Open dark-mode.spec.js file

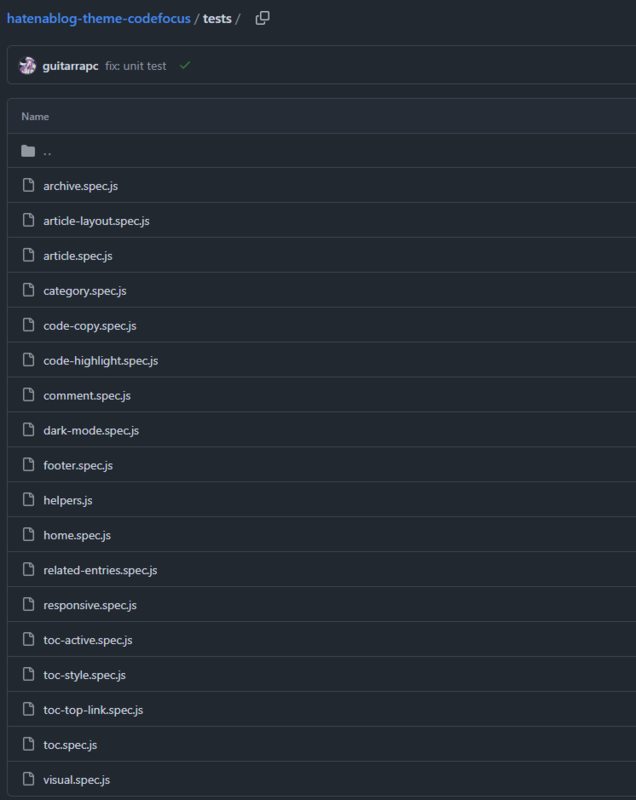tap(91, 431)
